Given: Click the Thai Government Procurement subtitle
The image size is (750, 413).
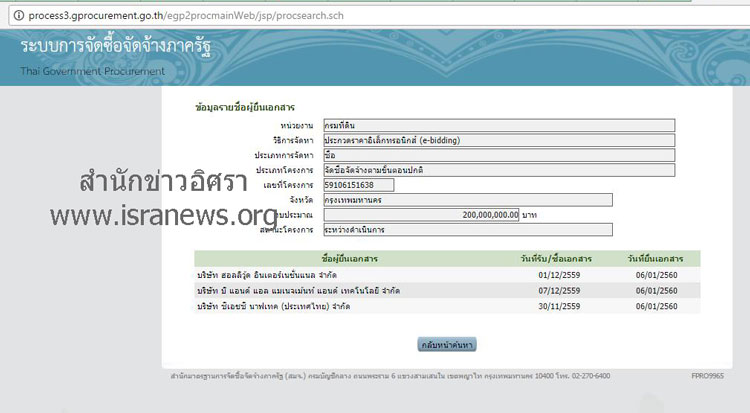Looking at the screenshot, I should tap(92, 71).
